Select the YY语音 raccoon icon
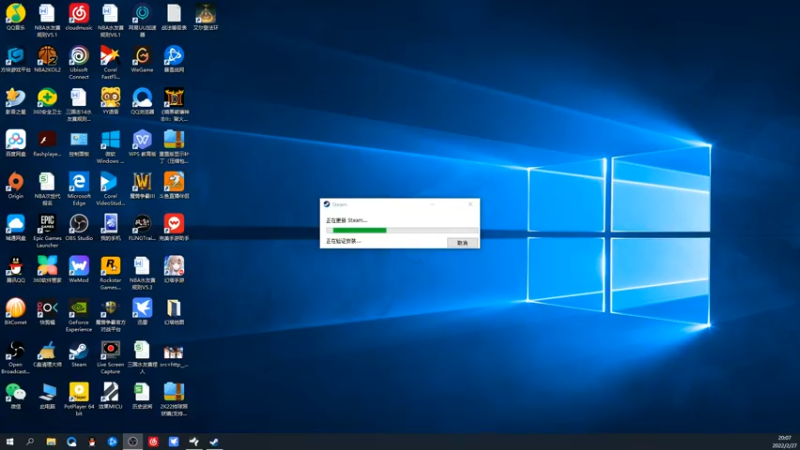Screen dimensions: 800x450 [x=110, y=101]
